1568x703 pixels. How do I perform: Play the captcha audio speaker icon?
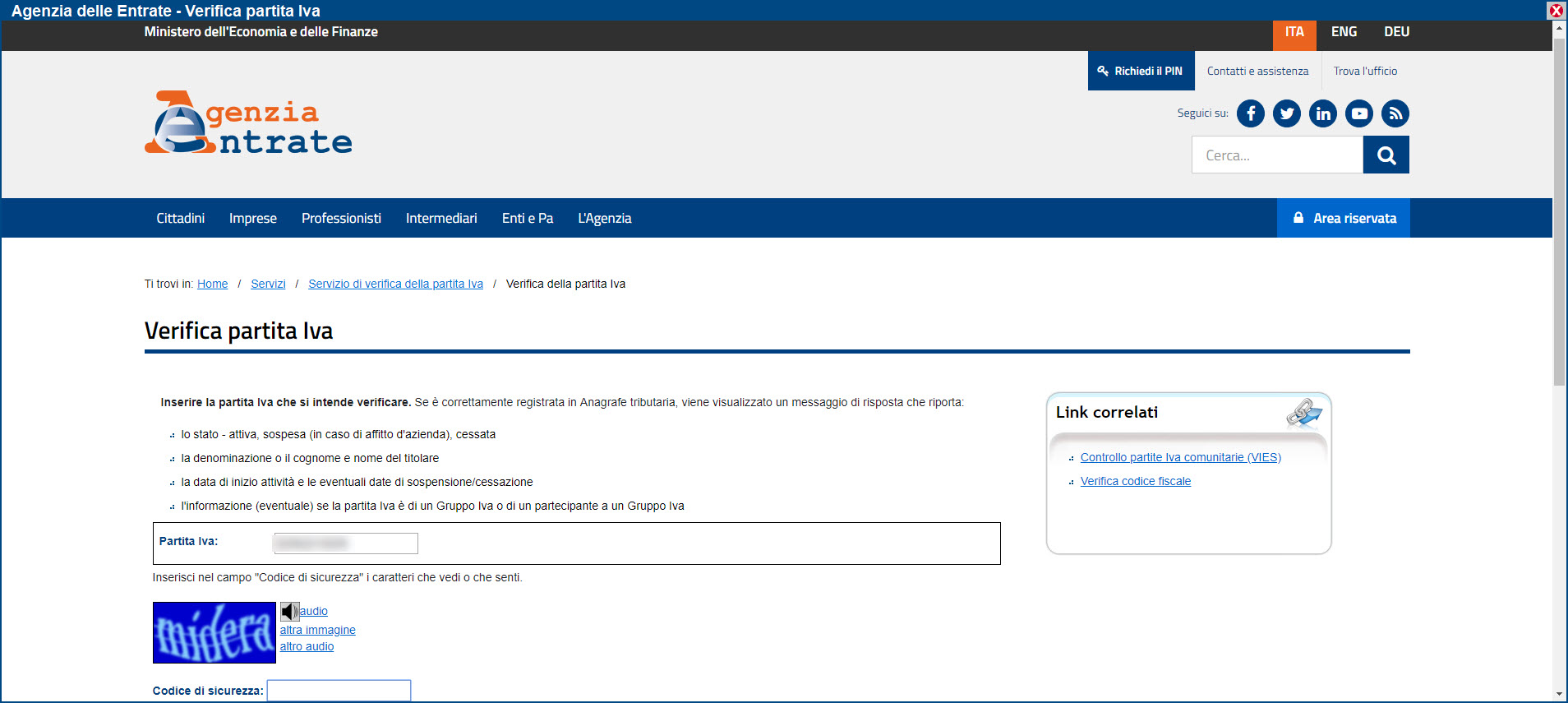289,611
